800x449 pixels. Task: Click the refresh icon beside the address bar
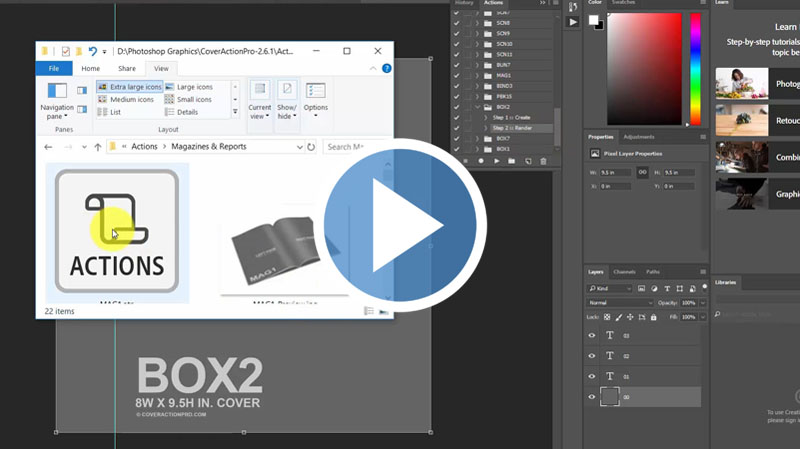[x=311, y=147]
